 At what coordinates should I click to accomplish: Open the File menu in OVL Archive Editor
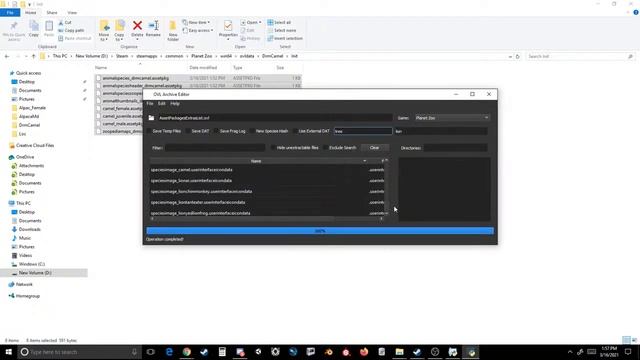click(x=150, y=104)
